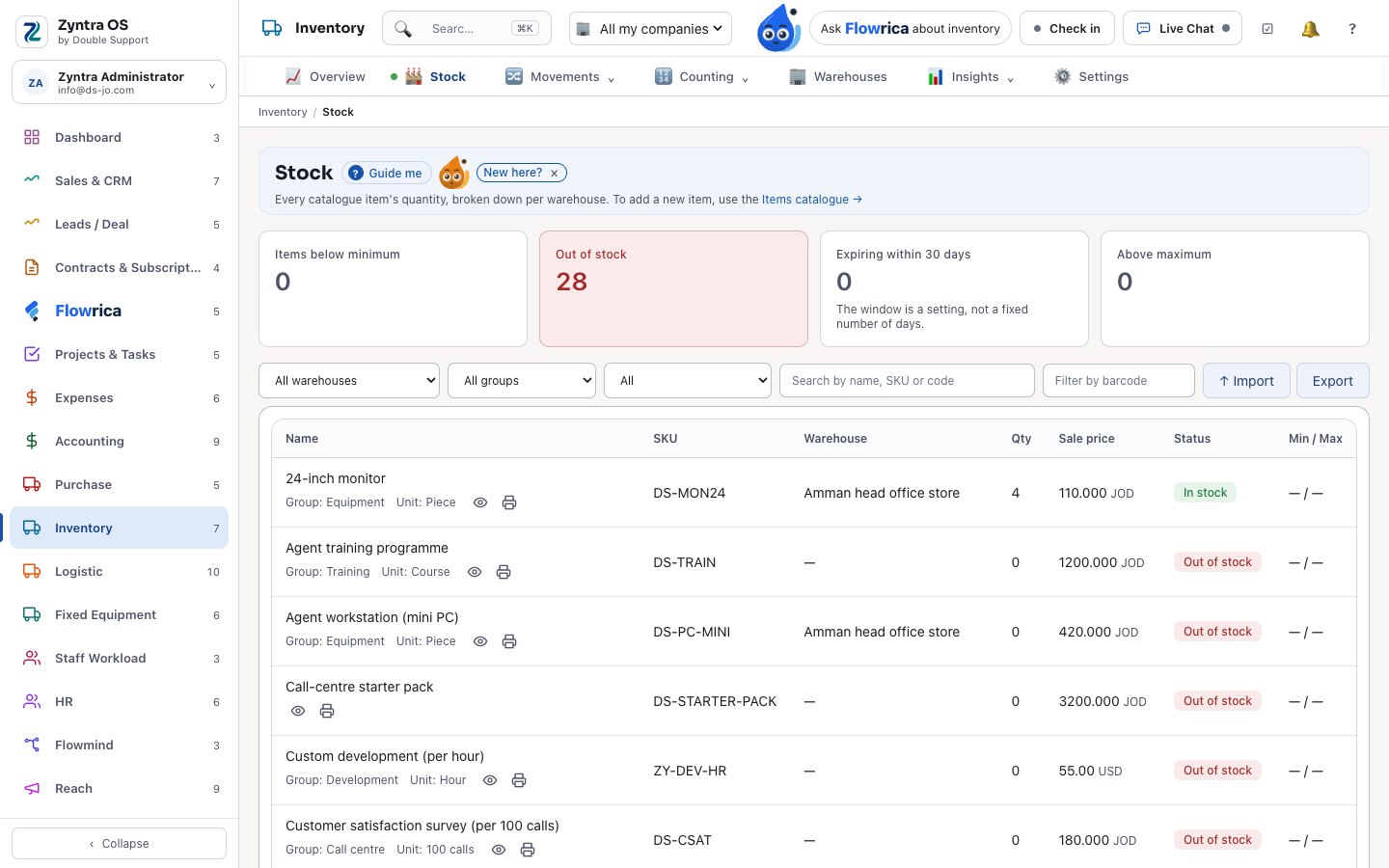Image resolution: width=1389 pixels, height=868 pixels.
Task: Click the Flowrica water drop mascot
Action: pos(778,28)
